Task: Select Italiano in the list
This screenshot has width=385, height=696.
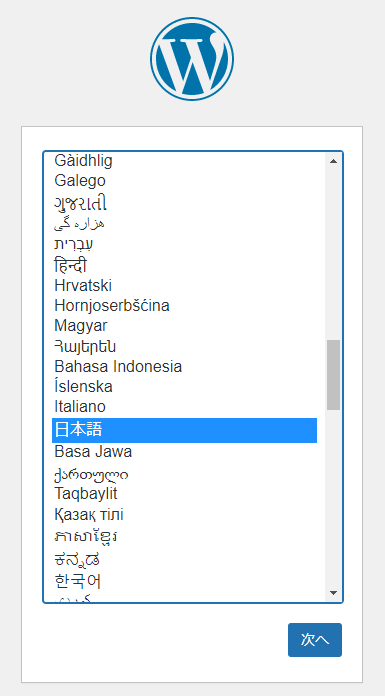Action: click(184, 407)
